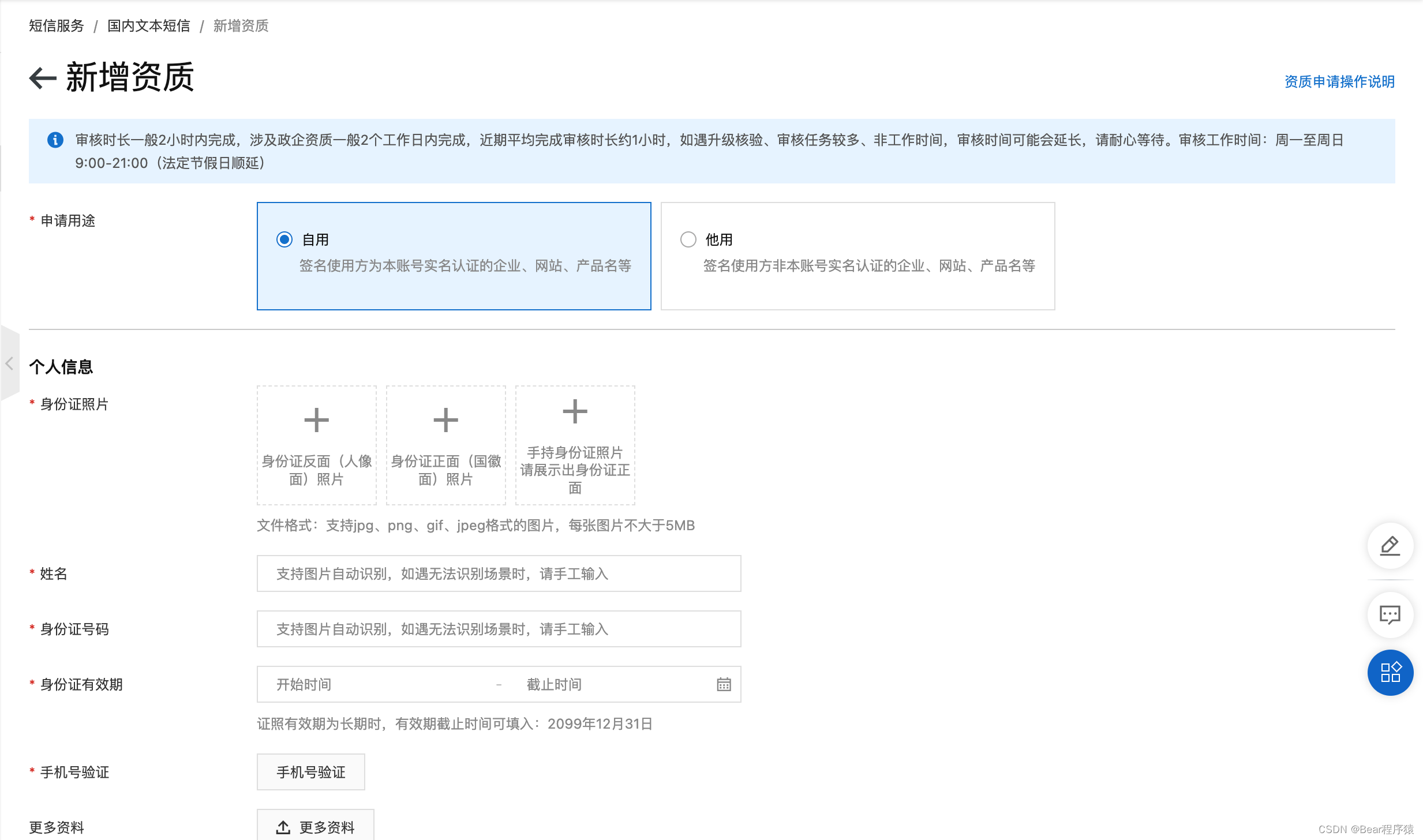Viewport: 1423px width, 840px height.
Task: Select the 自用 radio option
Action: pos(284,239)
